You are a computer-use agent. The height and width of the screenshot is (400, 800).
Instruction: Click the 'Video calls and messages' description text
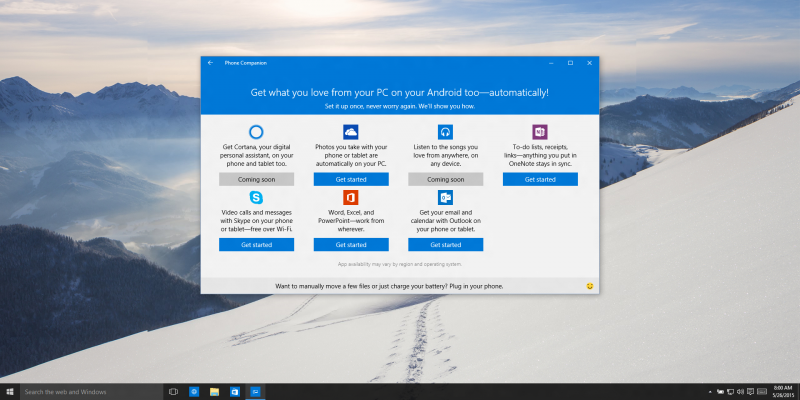pos(256,220)
